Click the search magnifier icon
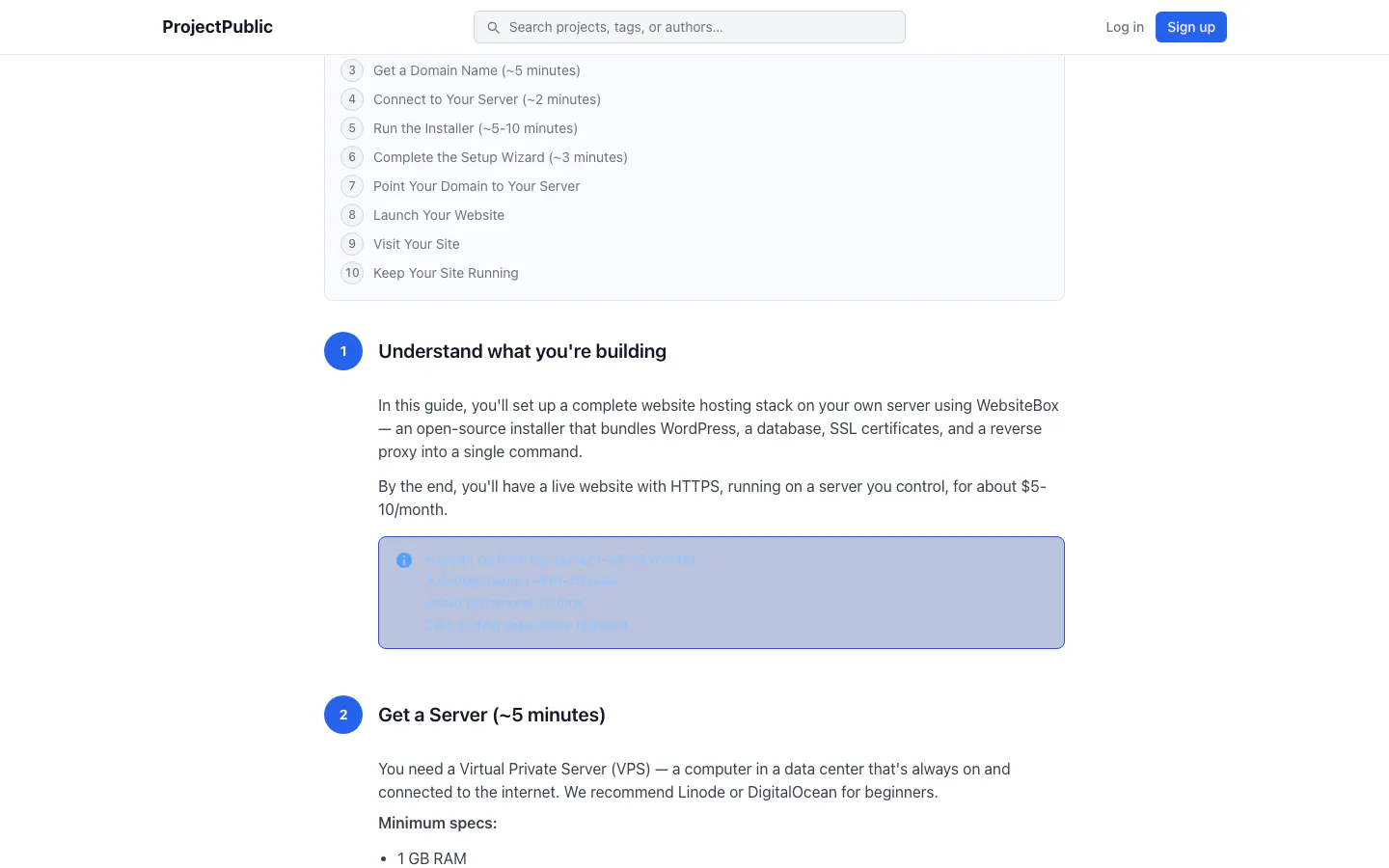The width and height of the screenshot is (1389, 868). coord(493,27)
